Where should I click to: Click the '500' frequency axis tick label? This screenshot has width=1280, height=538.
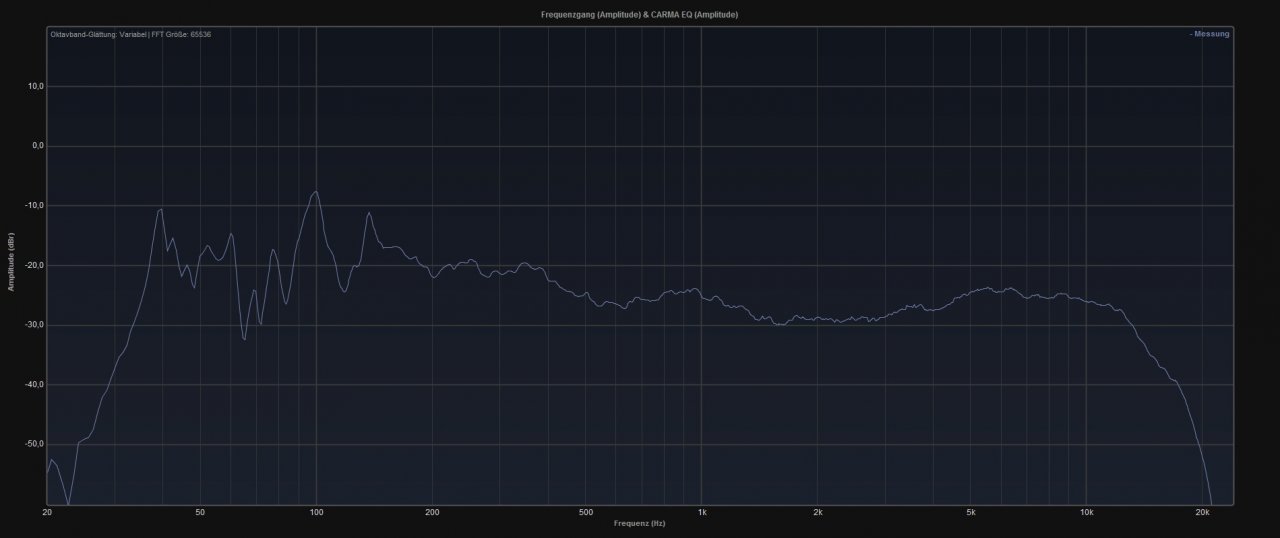[585, 513]
